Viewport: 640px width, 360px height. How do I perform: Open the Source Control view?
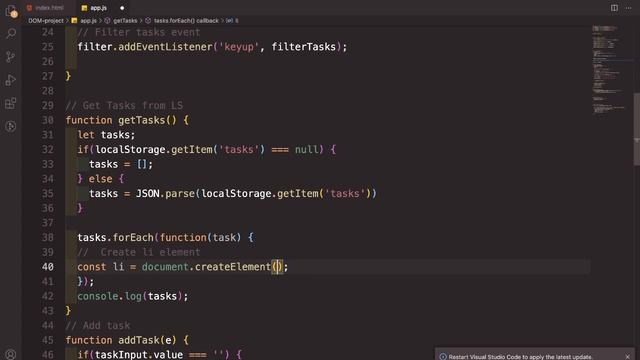[11, 57]
